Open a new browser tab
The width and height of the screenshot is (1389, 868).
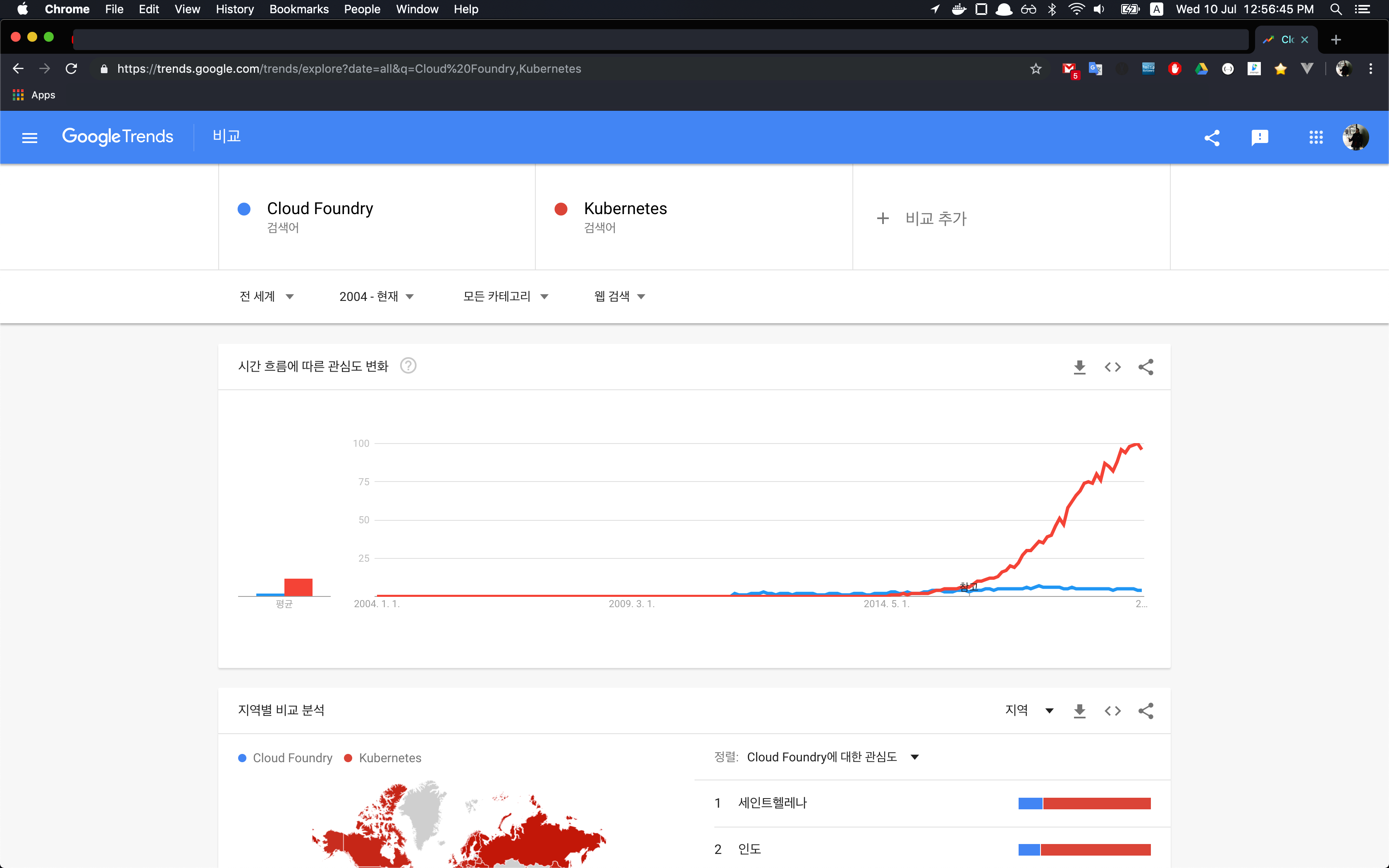click(1336, 40)
